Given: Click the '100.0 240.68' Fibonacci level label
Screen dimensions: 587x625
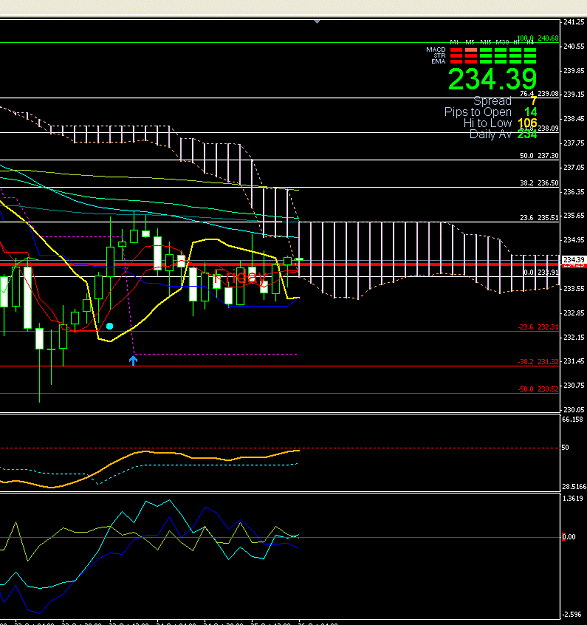Looking at the screenshot, I should pyautogui.click(x=538, y=38).
